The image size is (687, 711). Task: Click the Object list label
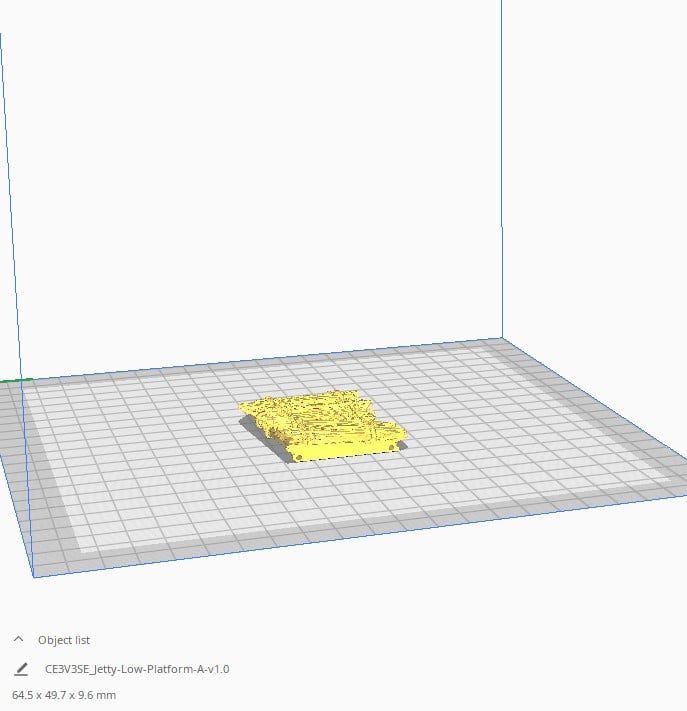pos(64,640)
